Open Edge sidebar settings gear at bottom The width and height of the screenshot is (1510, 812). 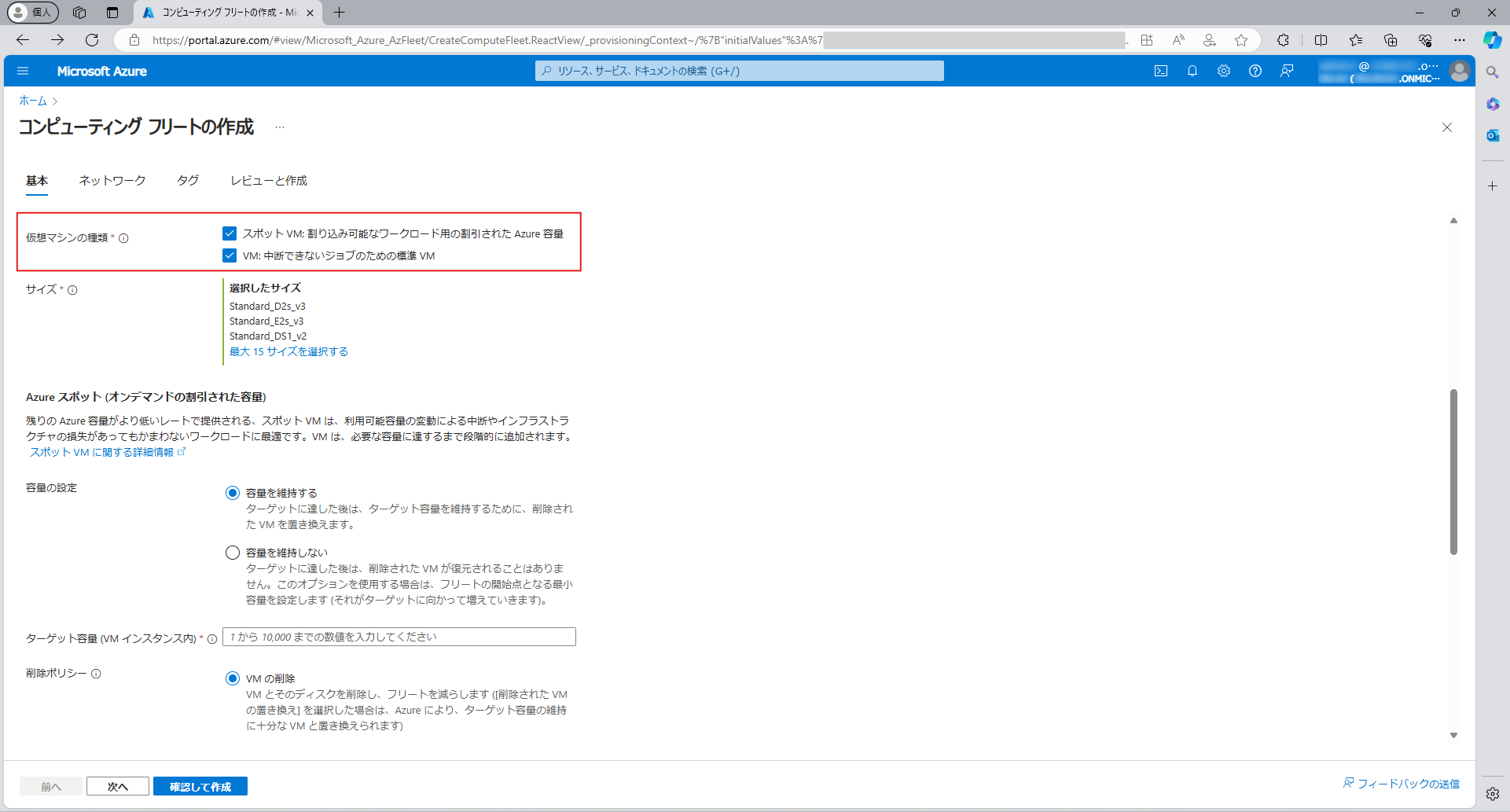[1493, 794]
